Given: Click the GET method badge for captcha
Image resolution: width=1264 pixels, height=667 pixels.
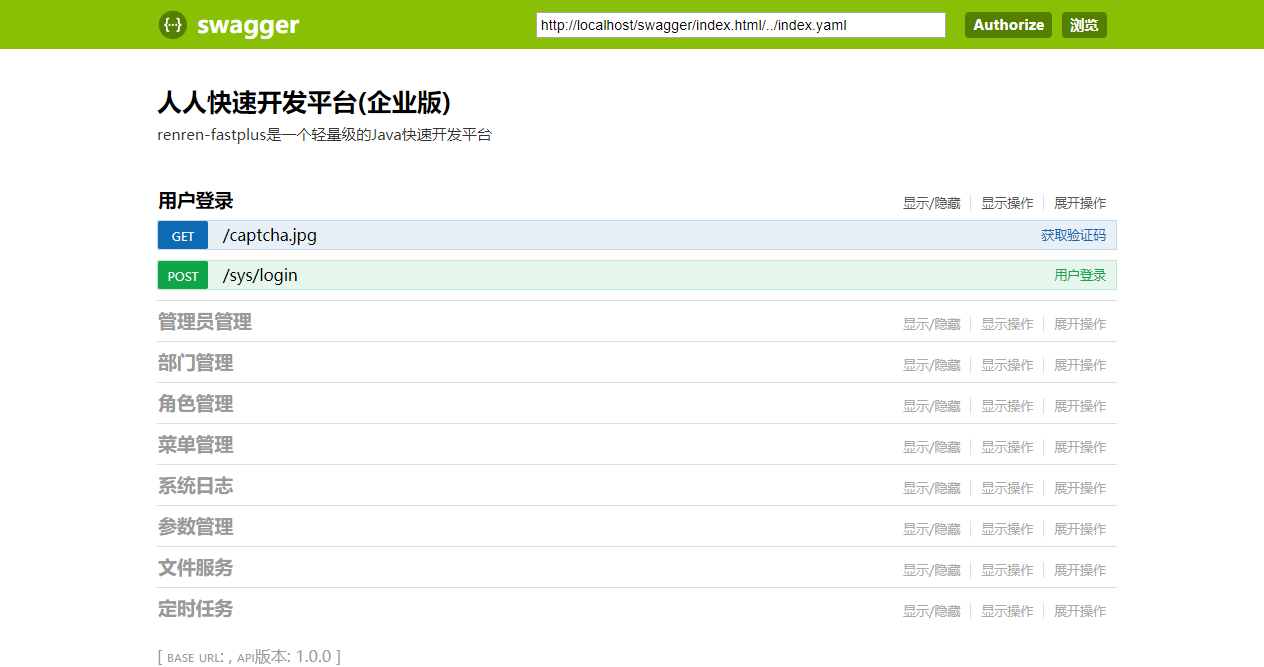Looking at the screenshot, I should (x=183, y=236).
